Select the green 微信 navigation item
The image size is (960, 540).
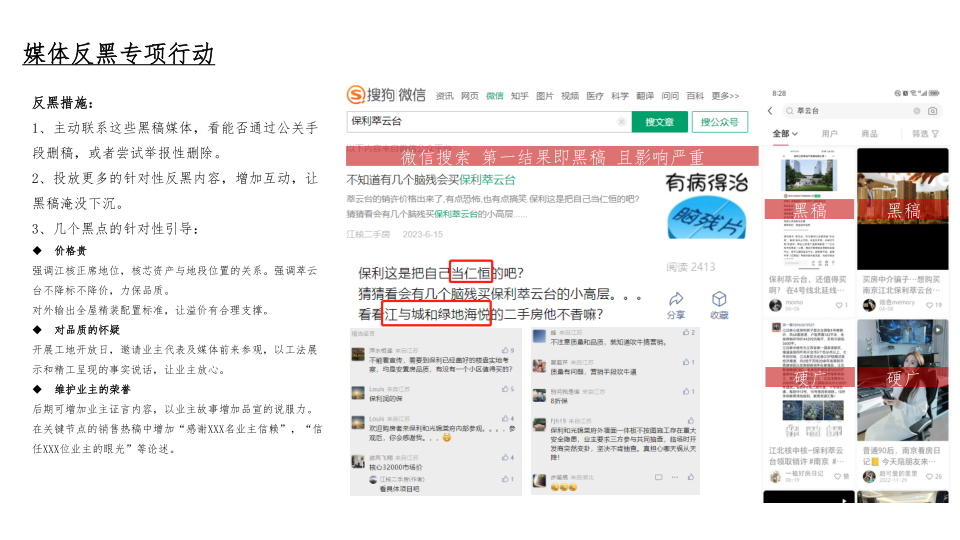pyautogui.click(x=495, y=96)
